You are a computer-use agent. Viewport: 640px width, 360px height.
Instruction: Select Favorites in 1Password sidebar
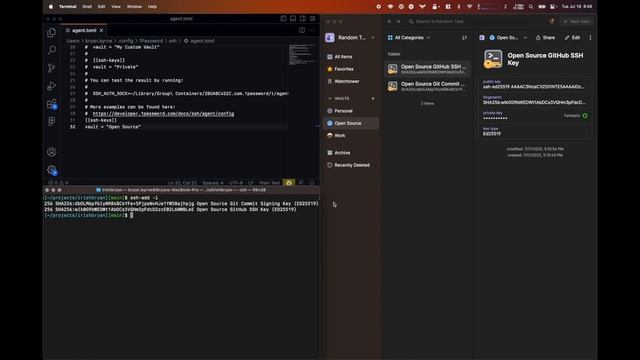[351, 69]
